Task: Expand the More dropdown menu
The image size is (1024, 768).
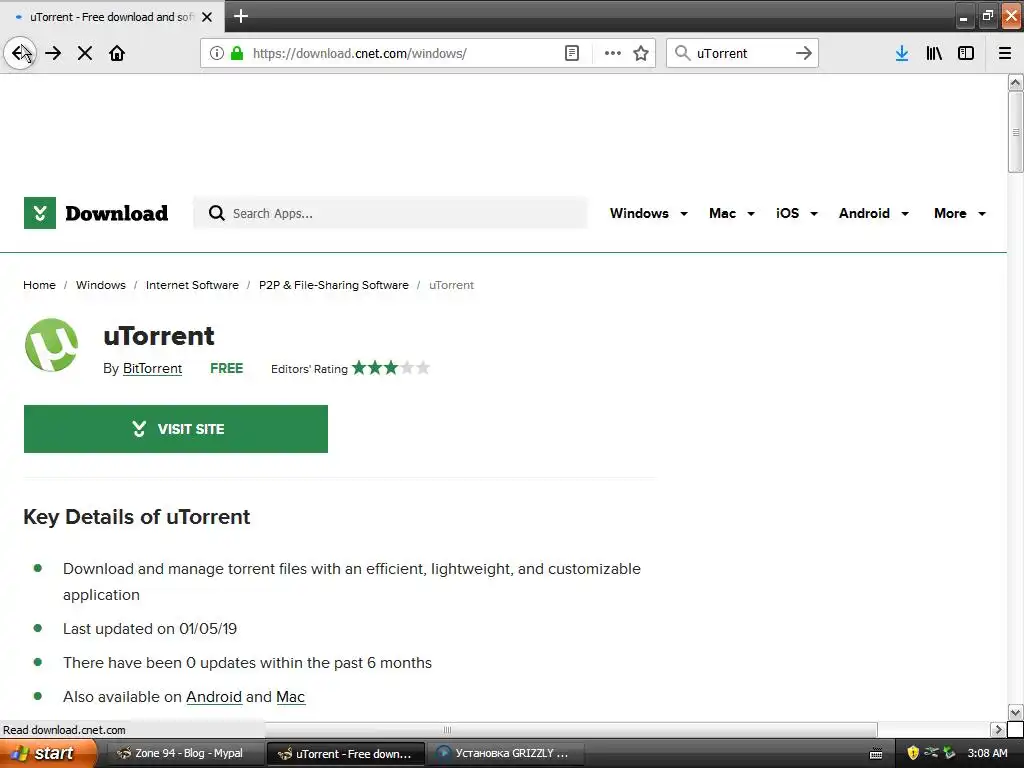Action: [959, 214]
